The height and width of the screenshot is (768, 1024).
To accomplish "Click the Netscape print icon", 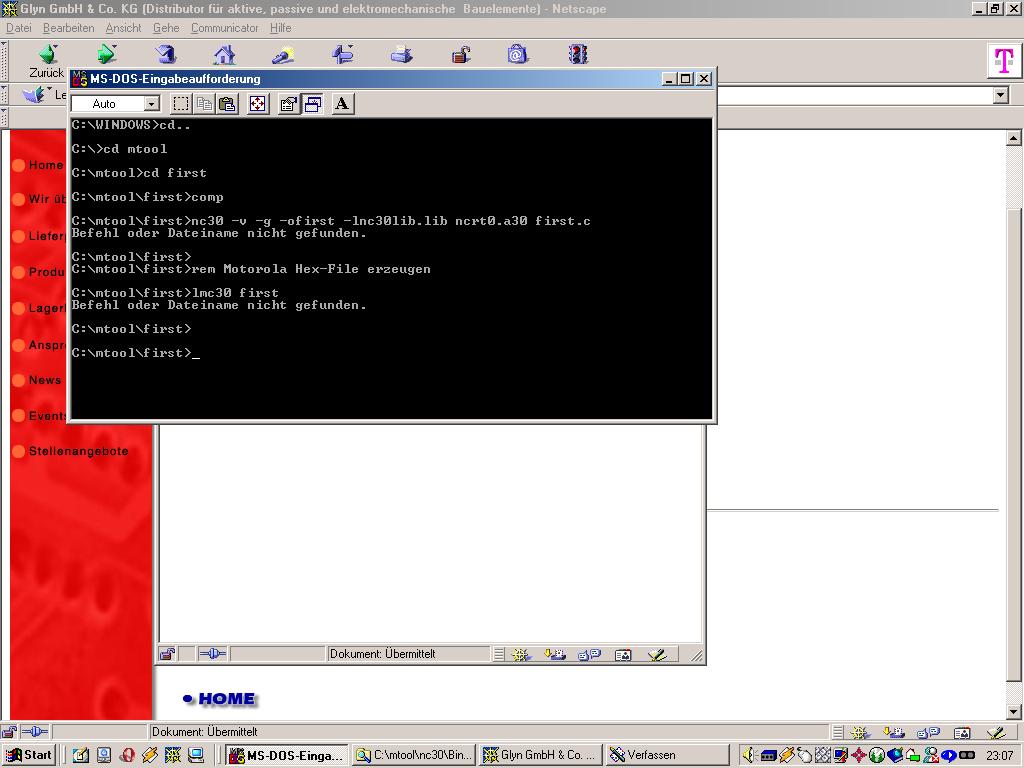I will [x=402, y=54].
